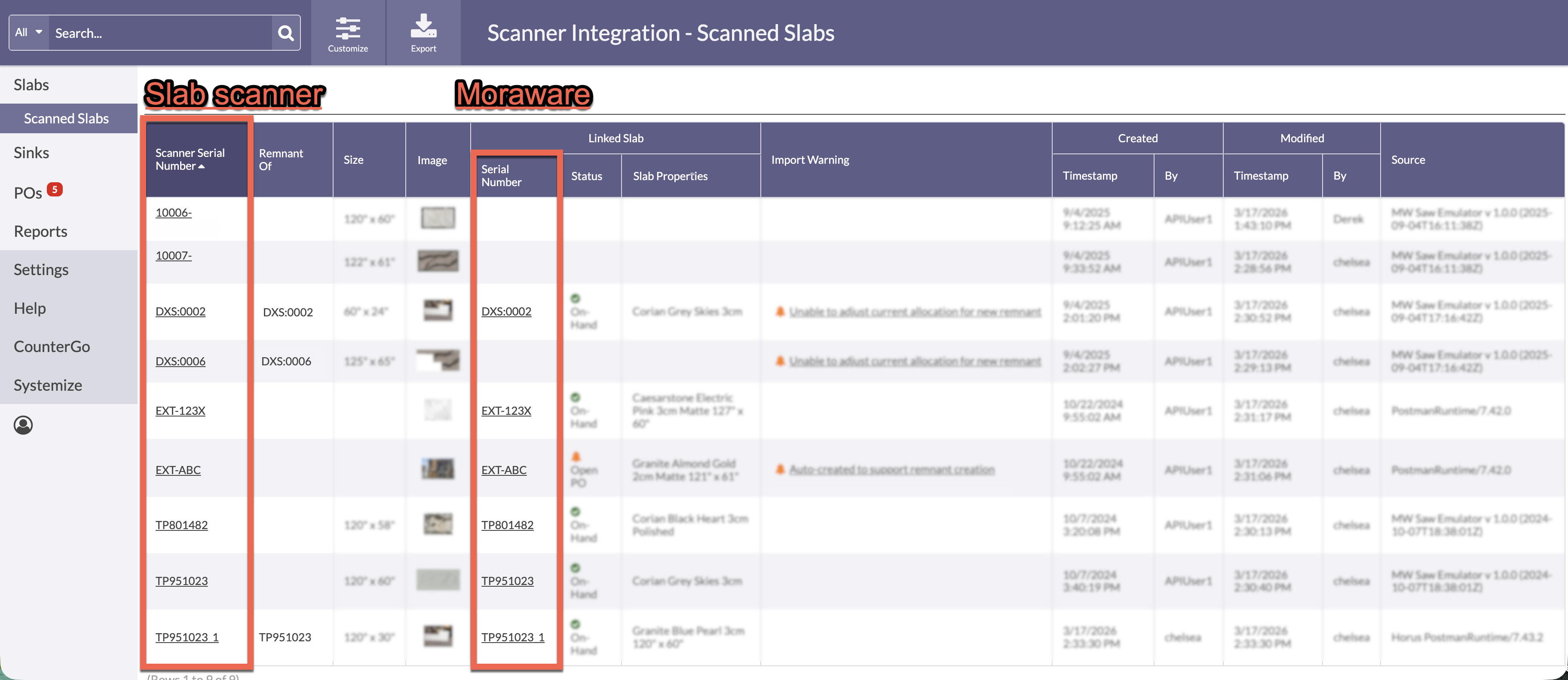Switch to the Scanned Slabs tab
The width and height of the screenshot is (1568, 680).
66,118
